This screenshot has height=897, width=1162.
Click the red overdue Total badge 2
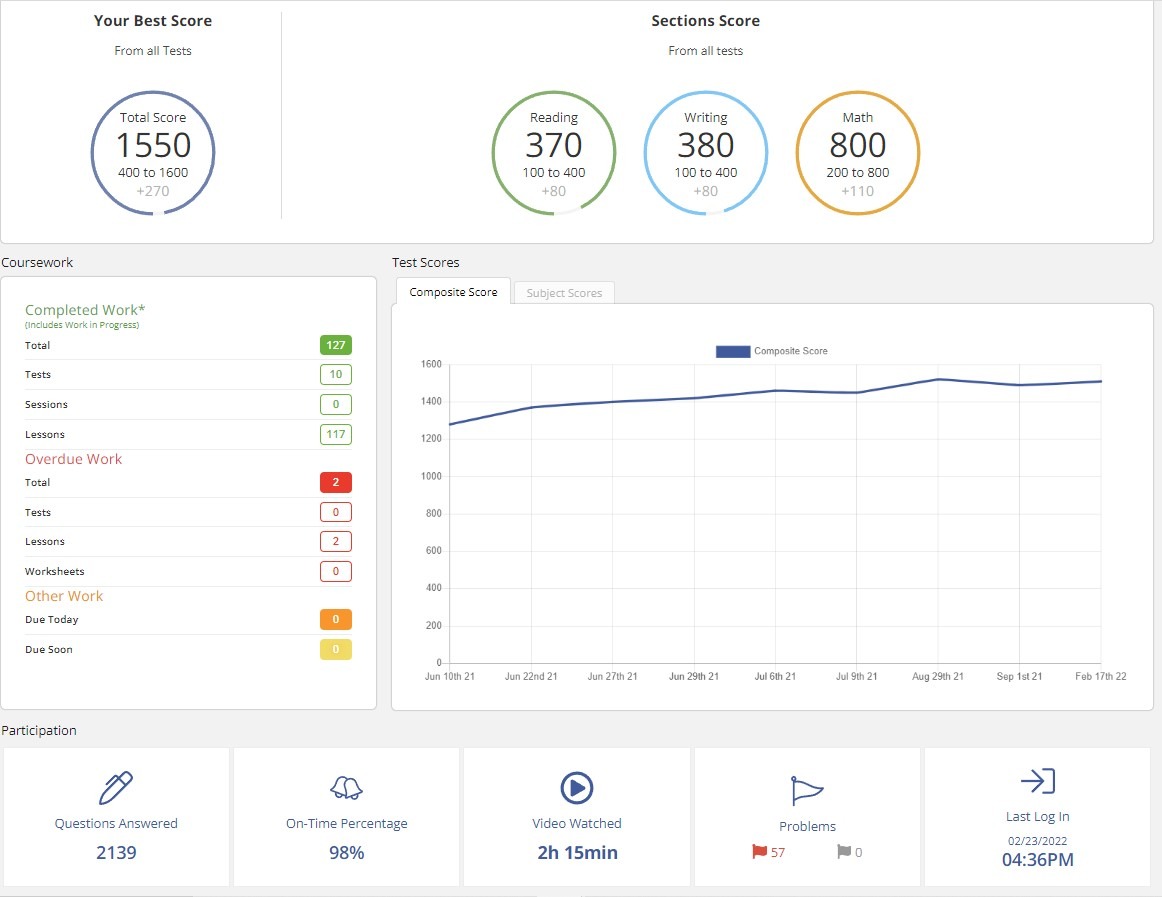335,482
